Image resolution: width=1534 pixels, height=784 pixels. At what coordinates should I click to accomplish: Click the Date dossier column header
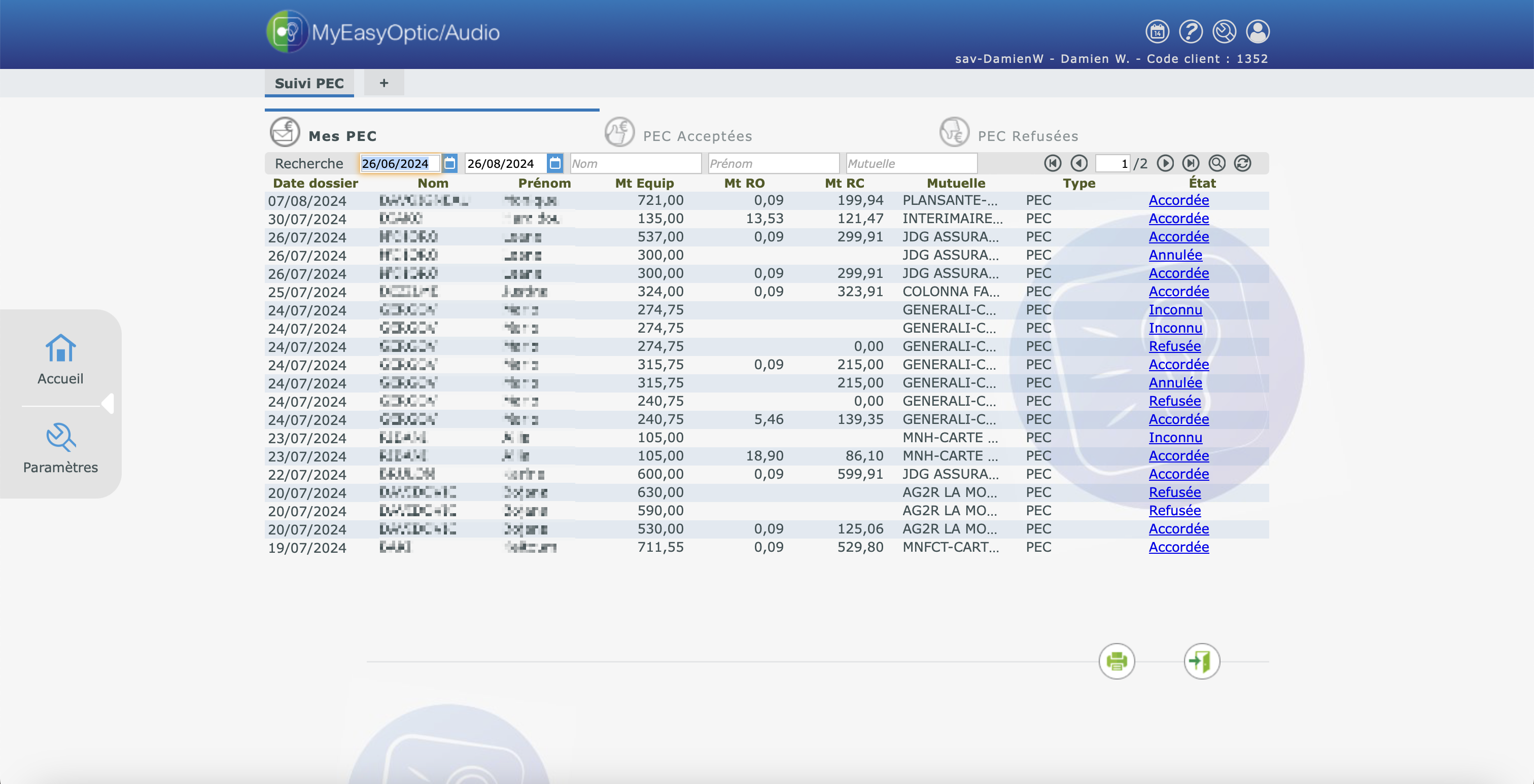[x=315, y=184]
